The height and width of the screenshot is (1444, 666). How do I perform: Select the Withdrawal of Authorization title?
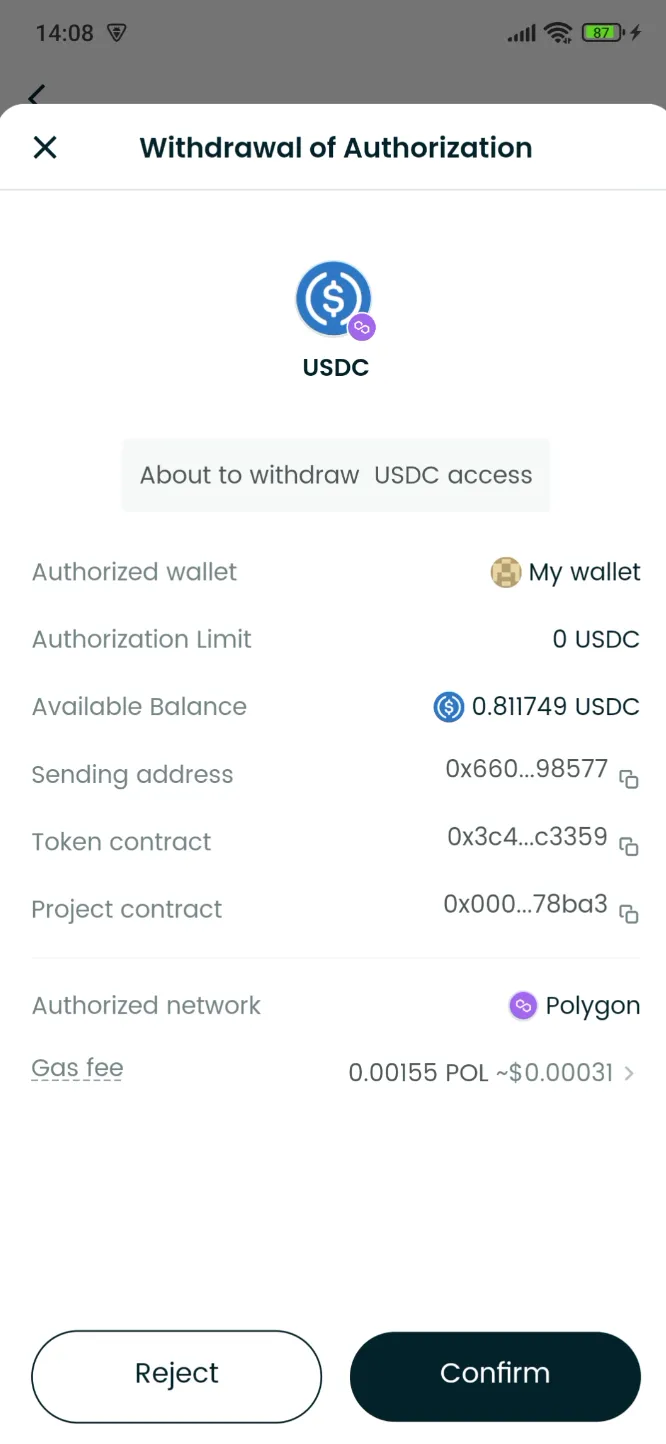[335, 147]
